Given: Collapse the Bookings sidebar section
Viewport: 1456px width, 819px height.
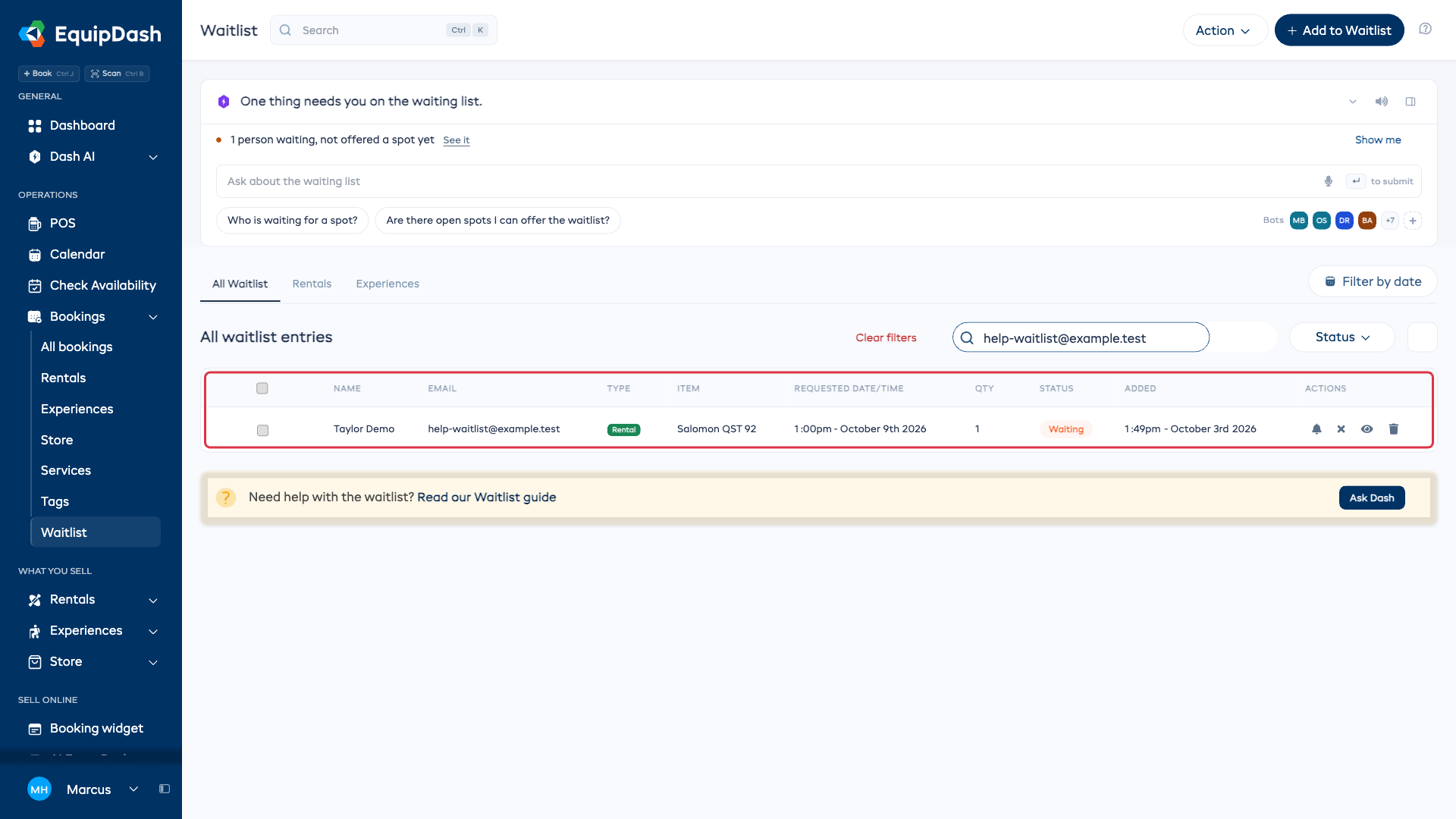Looking at the screenshot, I should coord(153,317).
